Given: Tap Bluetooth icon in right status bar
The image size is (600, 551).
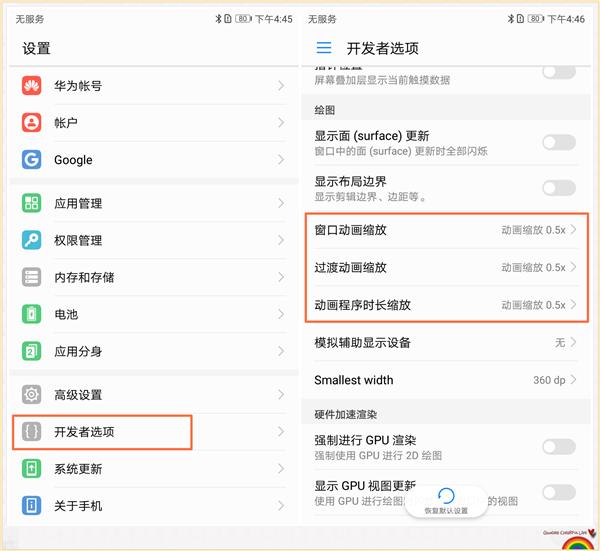Looking at the screenshot, I should point(511,18).
